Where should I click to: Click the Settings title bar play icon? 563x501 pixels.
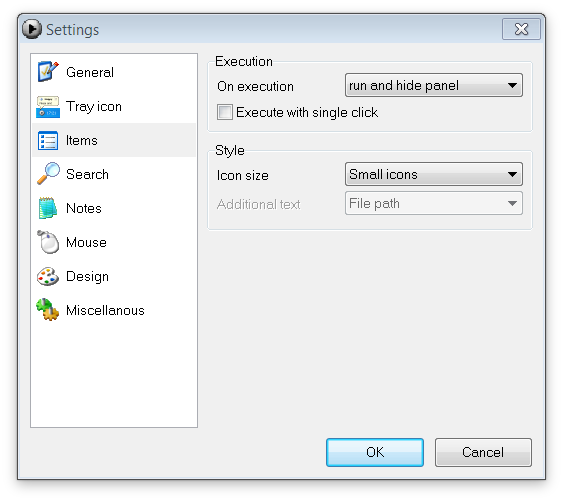point(32,29)
